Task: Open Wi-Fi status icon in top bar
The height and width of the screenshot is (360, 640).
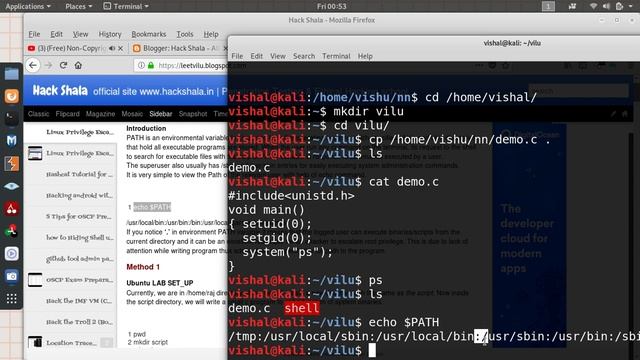Action: 593,6
